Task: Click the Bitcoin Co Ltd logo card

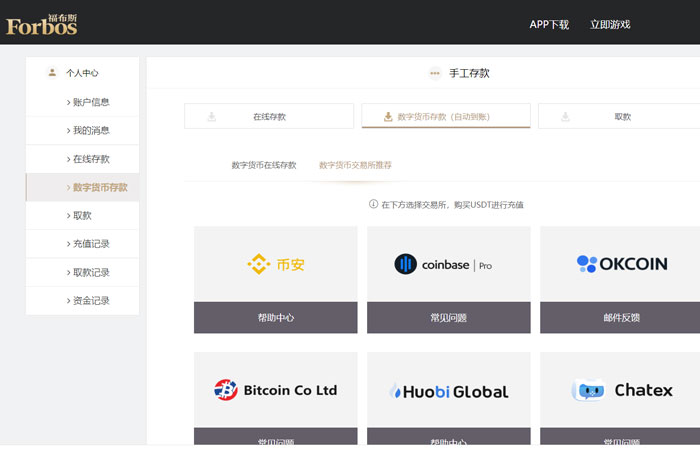Action: tap(275, 390)
